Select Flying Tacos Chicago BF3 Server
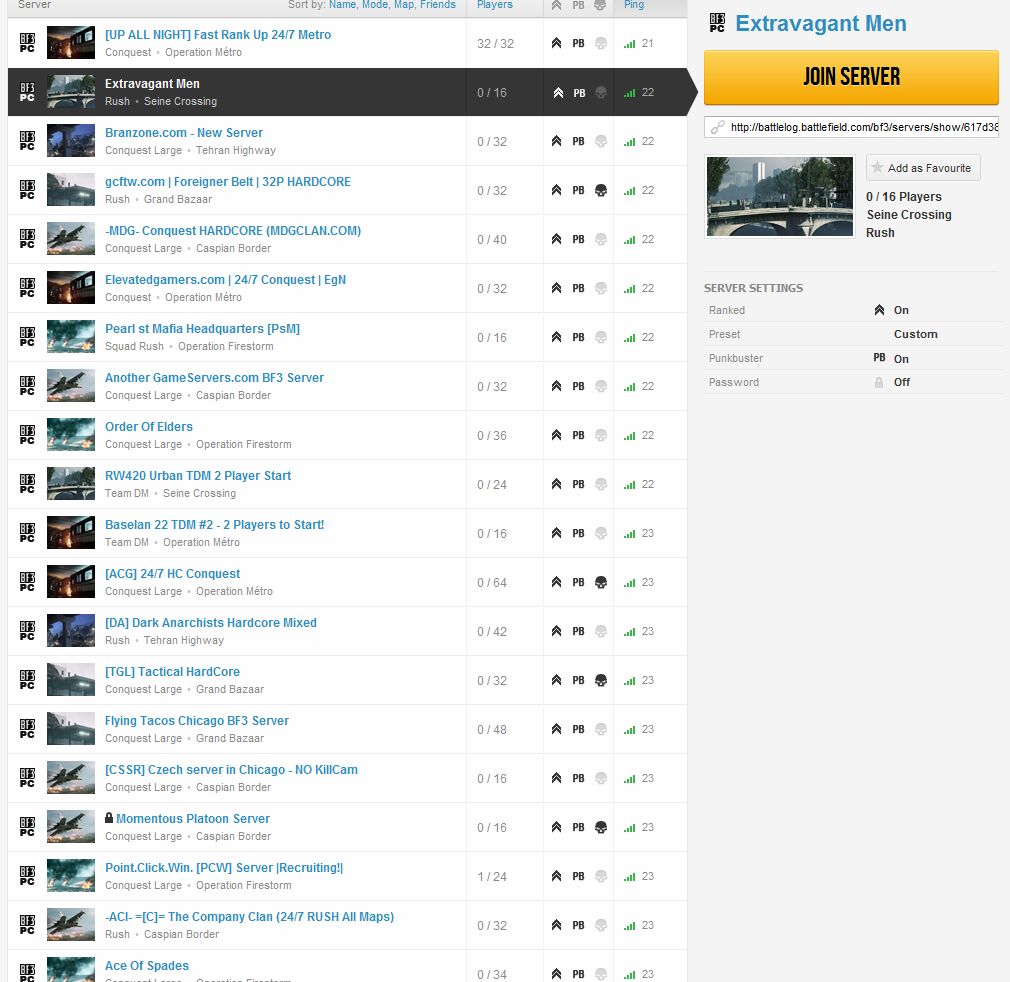 196,721
